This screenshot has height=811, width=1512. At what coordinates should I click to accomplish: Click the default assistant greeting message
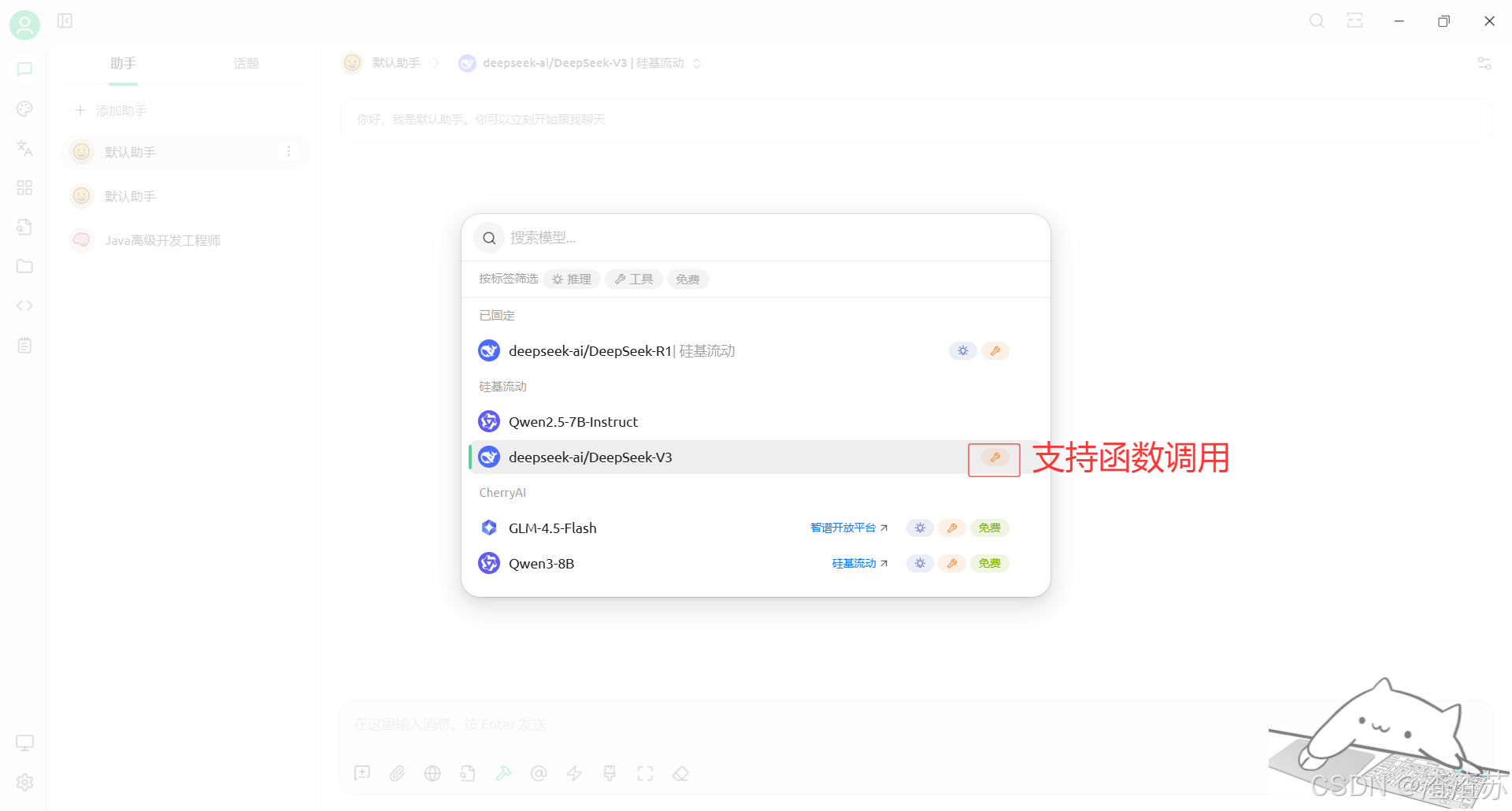pos(481,120)
